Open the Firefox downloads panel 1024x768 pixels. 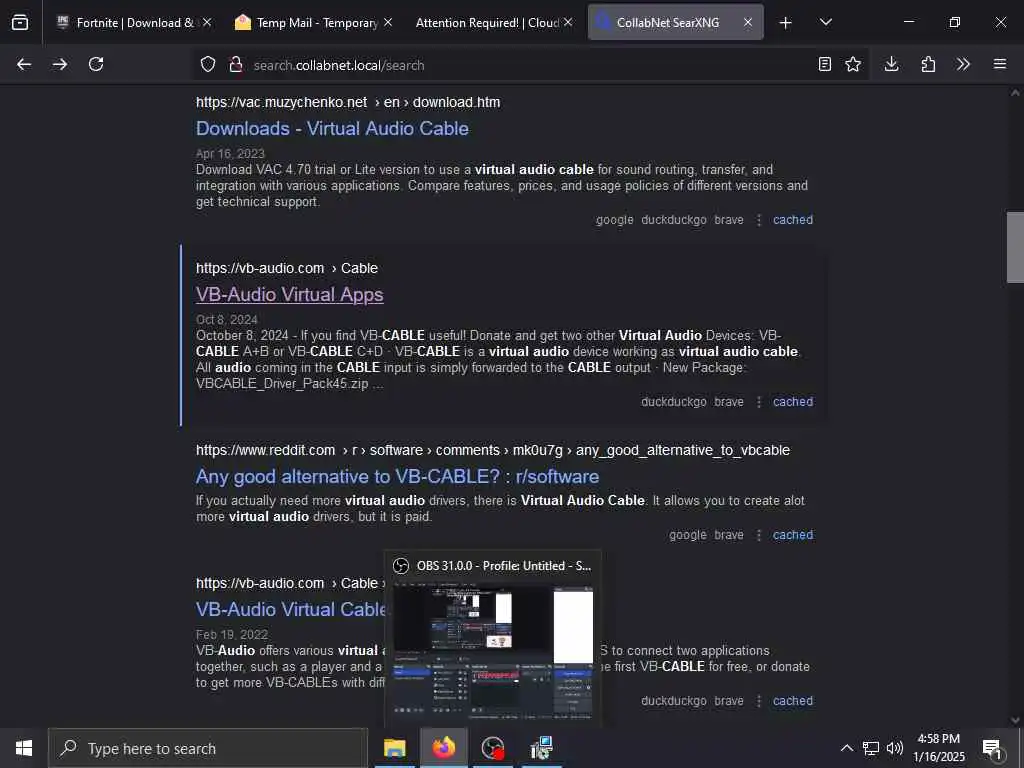pos(891,64)
